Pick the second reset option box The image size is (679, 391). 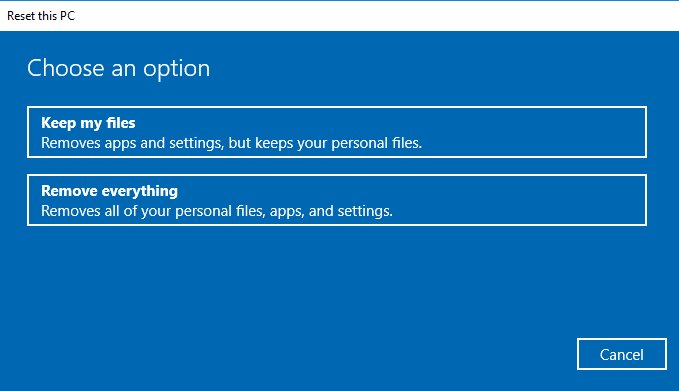point(337,200)
